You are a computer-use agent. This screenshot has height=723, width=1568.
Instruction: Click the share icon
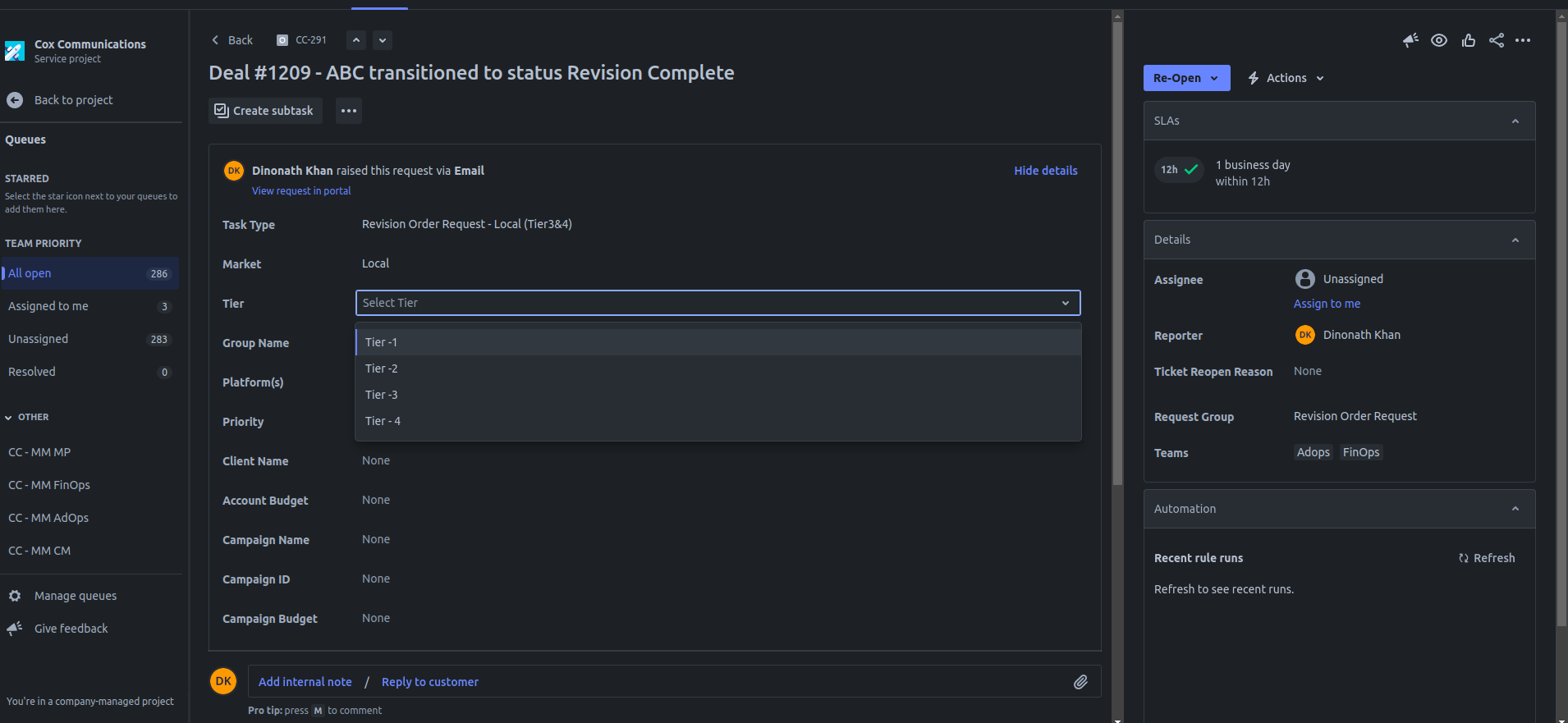click(1497, 40)
